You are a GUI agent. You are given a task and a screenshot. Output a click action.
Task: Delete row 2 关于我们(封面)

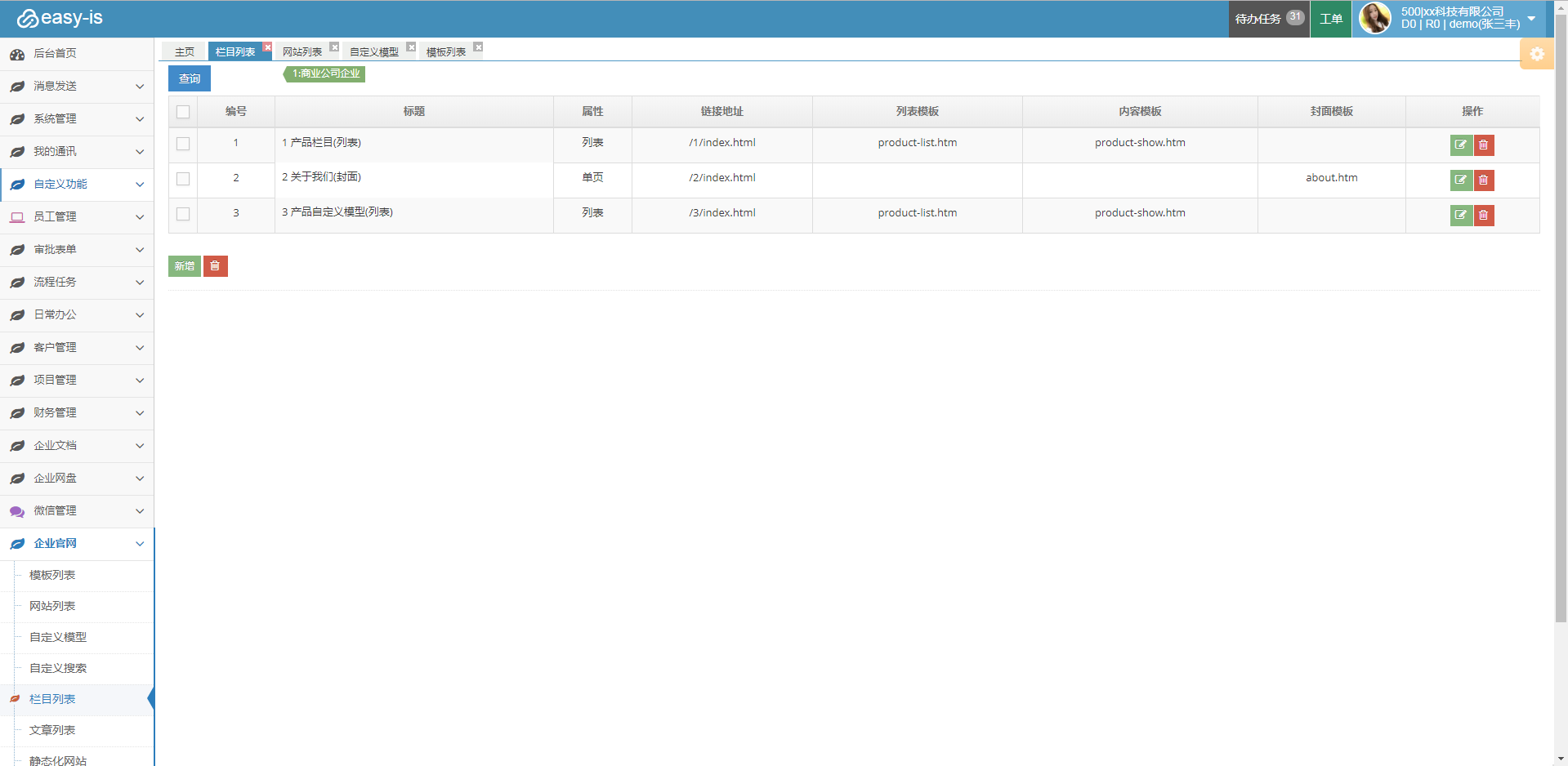1484,180
